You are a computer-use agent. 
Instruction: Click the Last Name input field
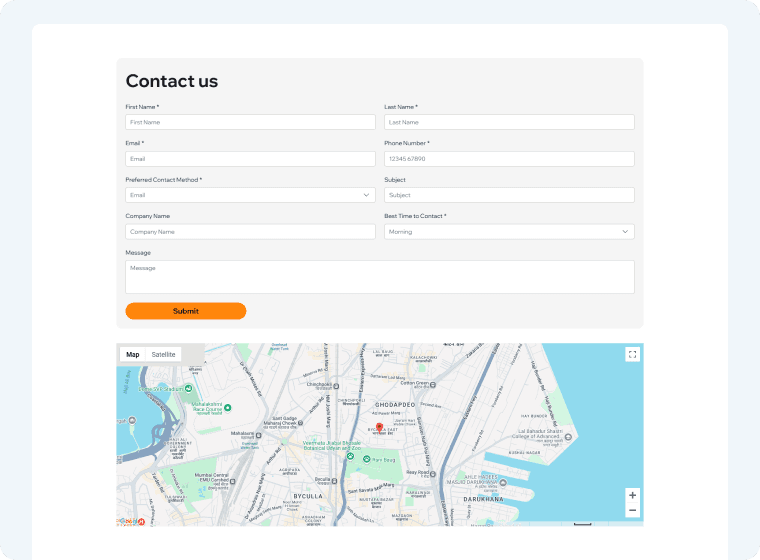509,122
